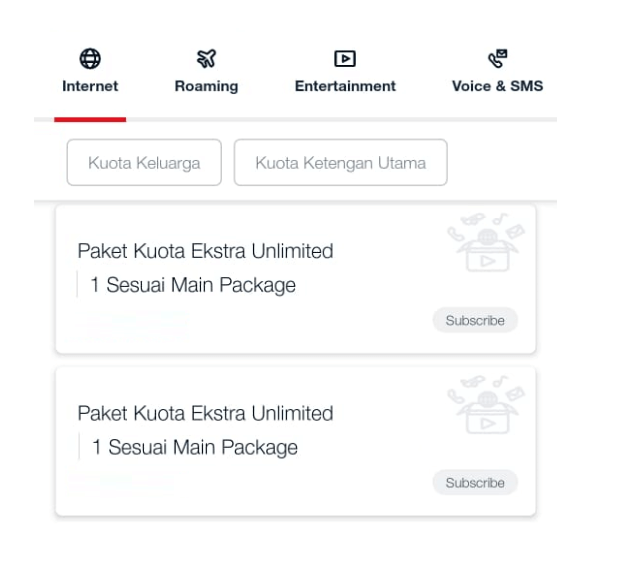This screenshot has height=569, width=629.
Task: Click the globe icon above Internet
Action: point(90,59)
